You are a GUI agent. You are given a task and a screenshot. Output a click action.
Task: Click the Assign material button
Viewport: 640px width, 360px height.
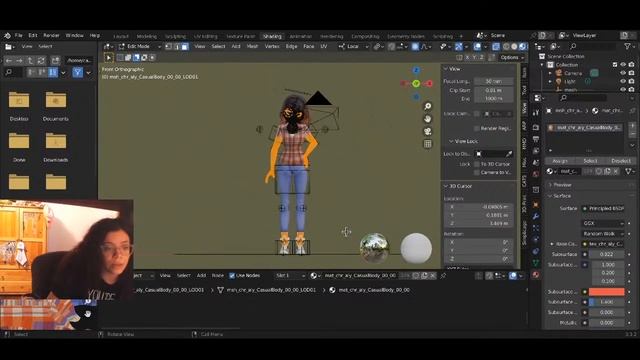560,161
